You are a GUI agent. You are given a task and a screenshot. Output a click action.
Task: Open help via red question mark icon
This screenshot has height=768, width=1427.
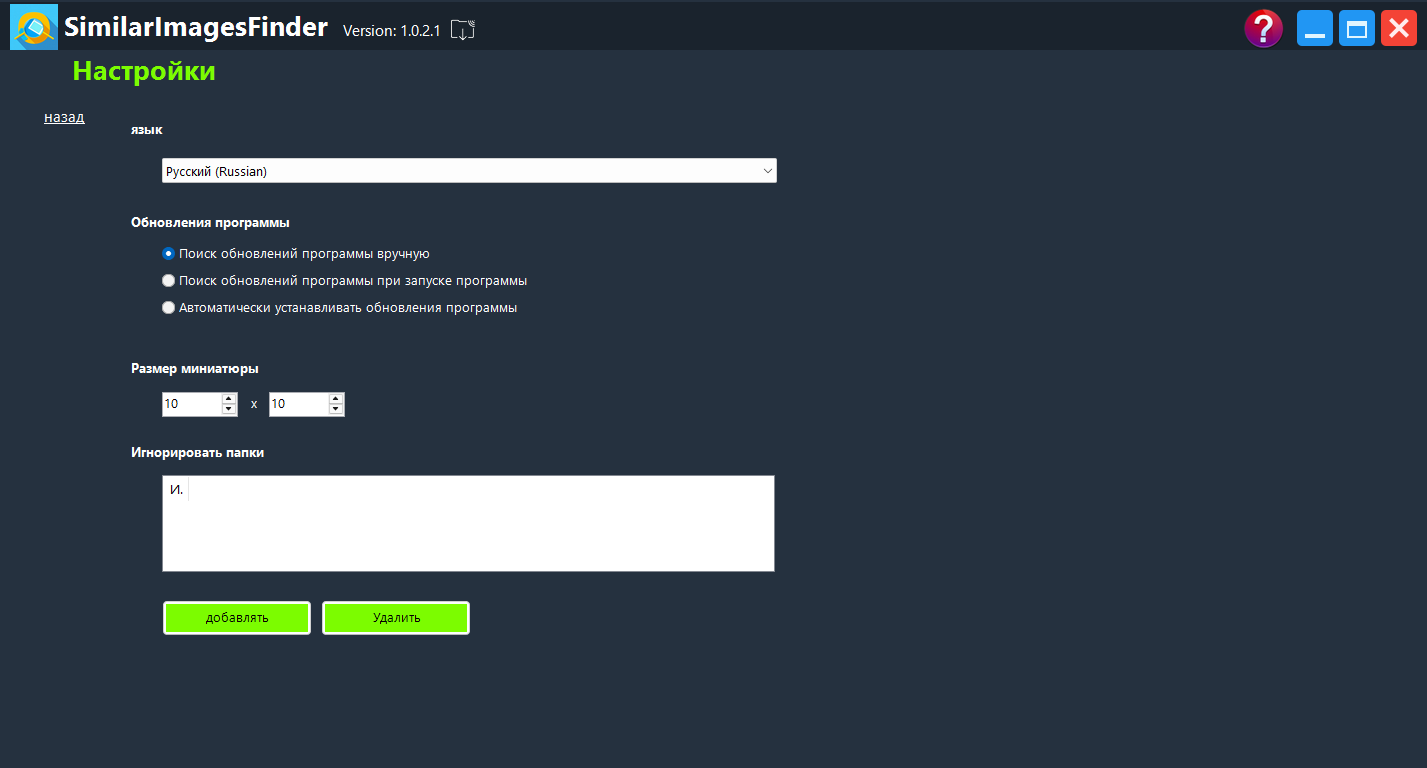pyautogui.click(x=1263, y=28)
